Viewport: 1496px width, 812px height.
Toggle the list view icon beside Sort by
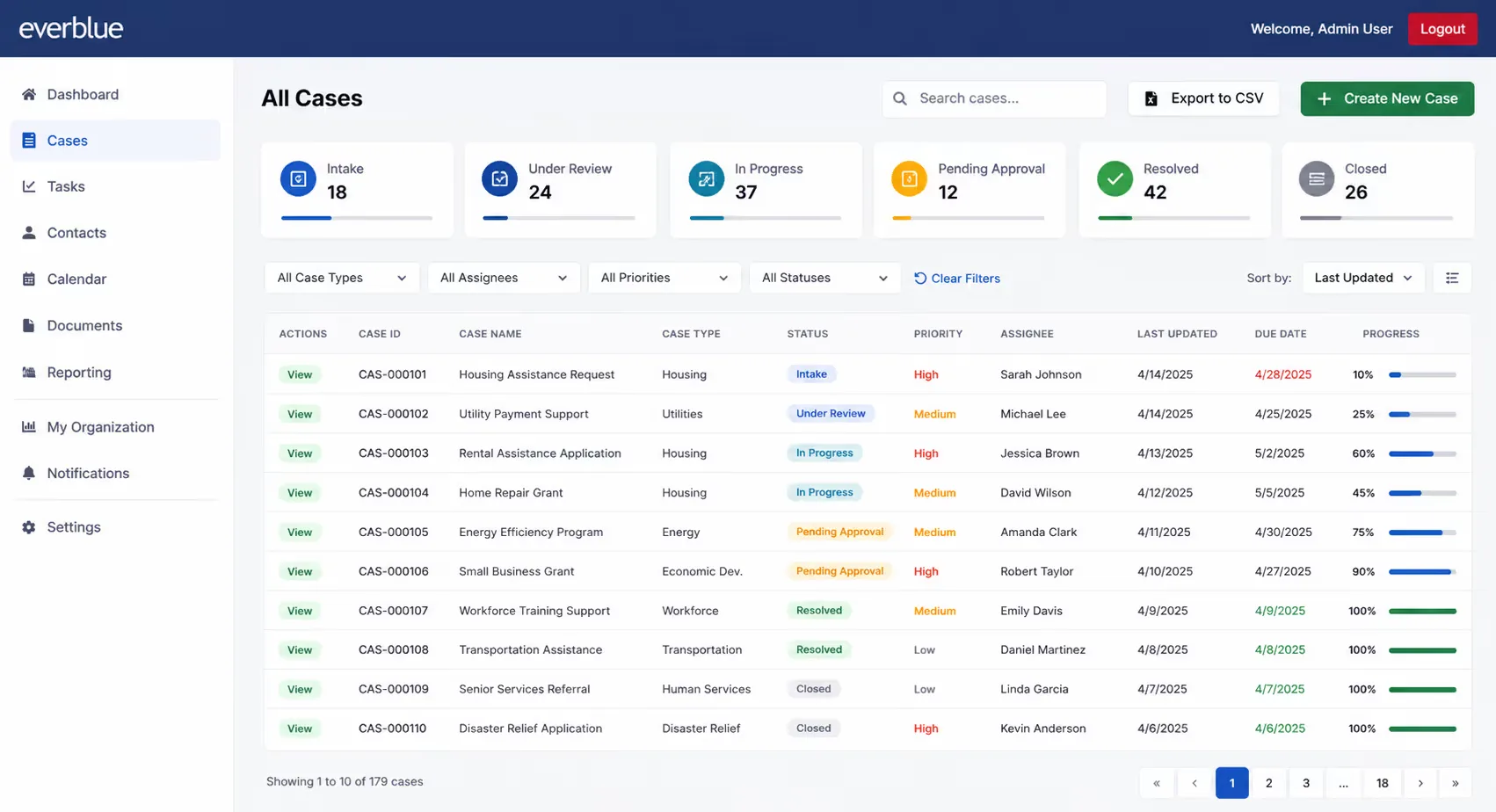click(x=1452, y=278)
